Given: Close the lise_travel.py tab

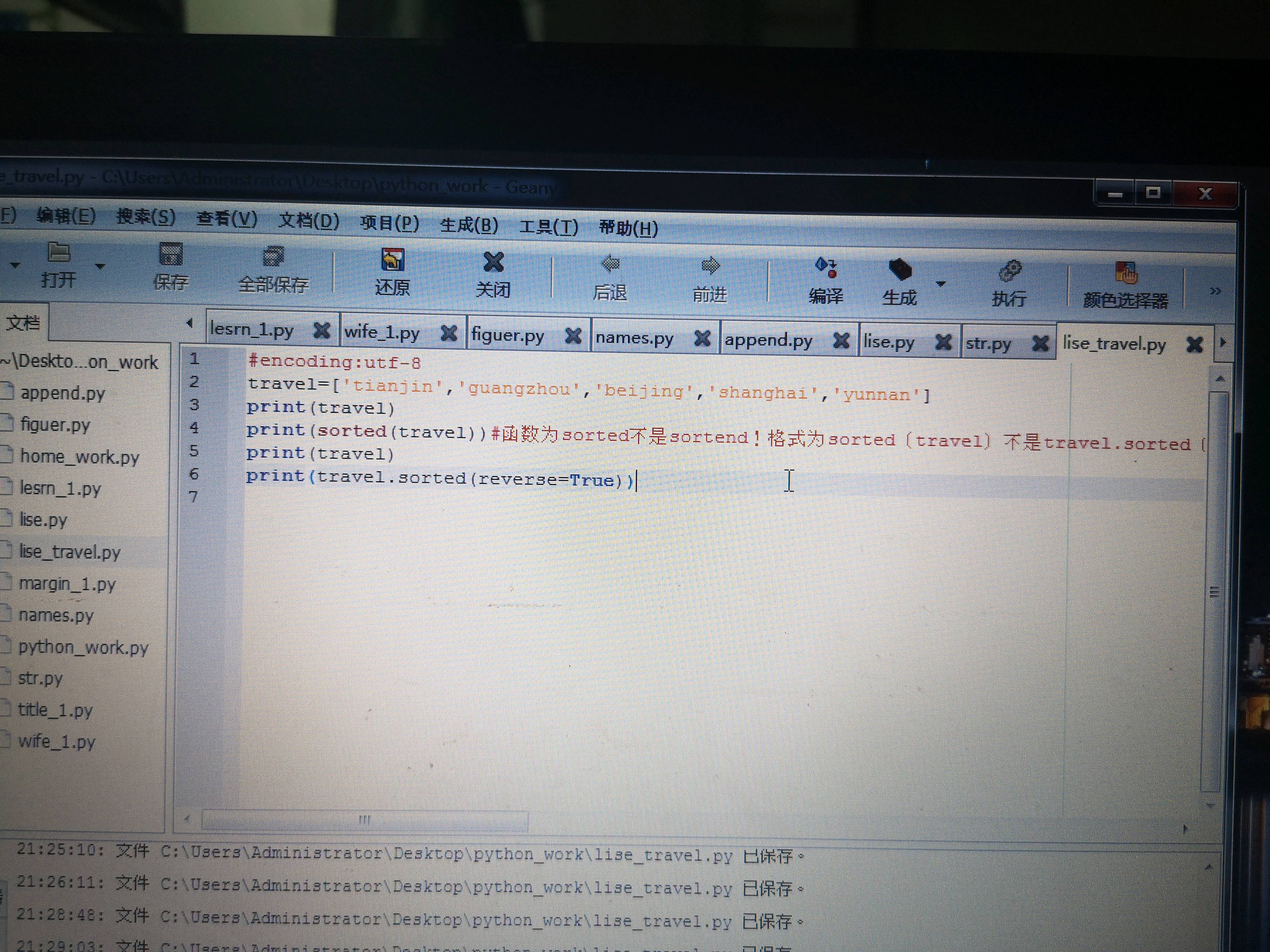Looking at the screenshot, I should point(1195,344).
